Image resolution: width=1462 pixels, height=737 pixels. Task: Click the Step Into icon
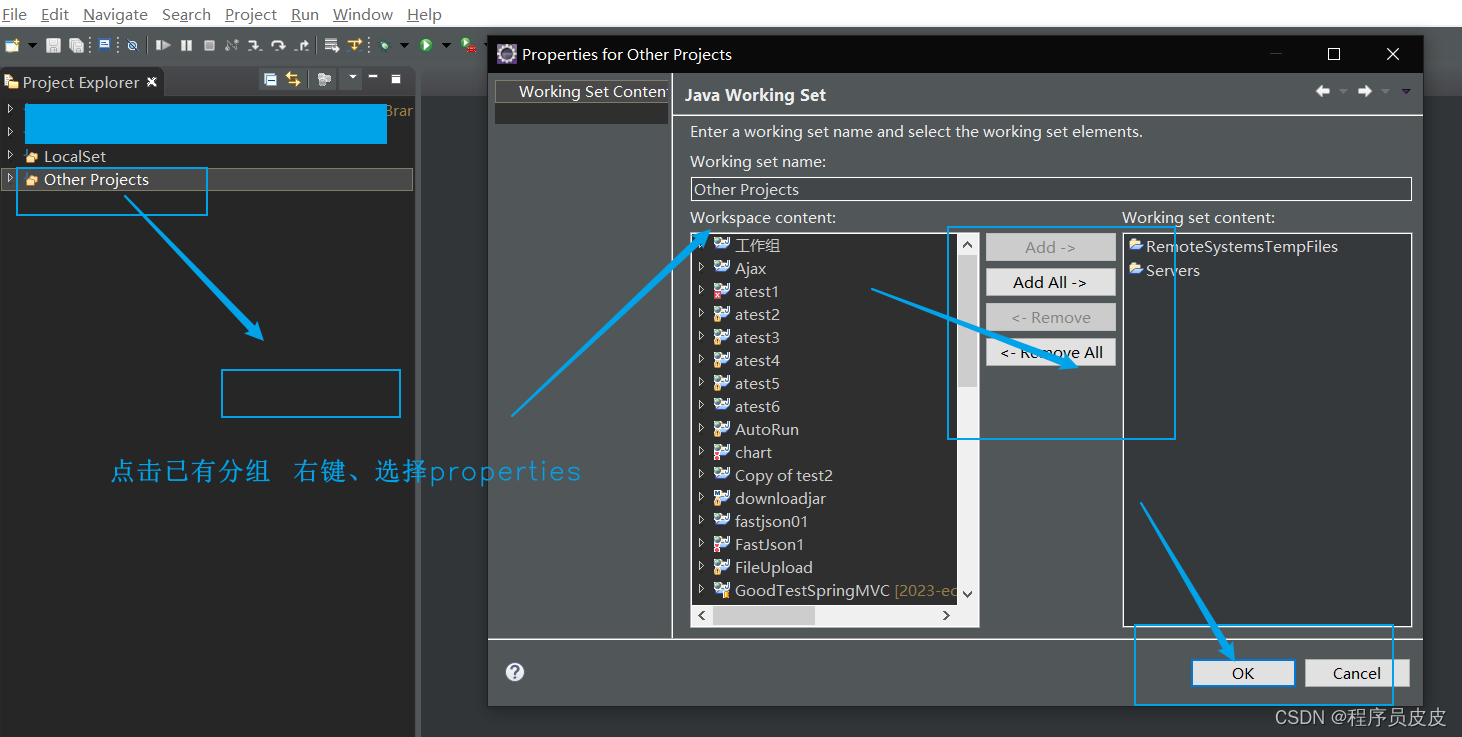255,45
